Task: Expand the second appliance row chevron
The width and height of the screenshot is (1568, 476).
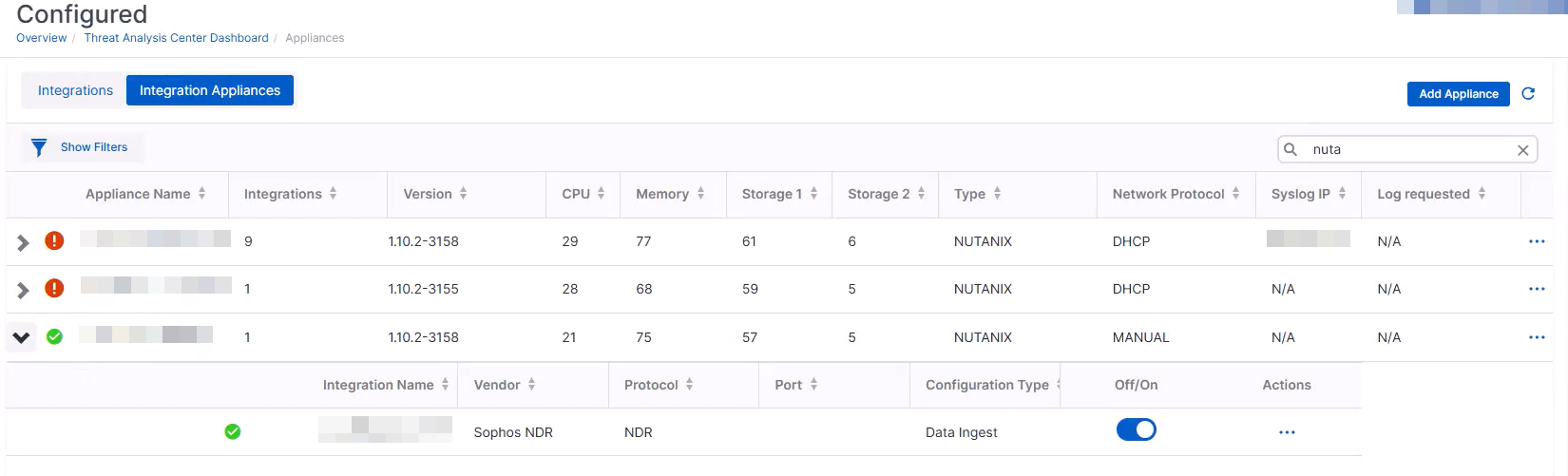Action: pos(23,291)
